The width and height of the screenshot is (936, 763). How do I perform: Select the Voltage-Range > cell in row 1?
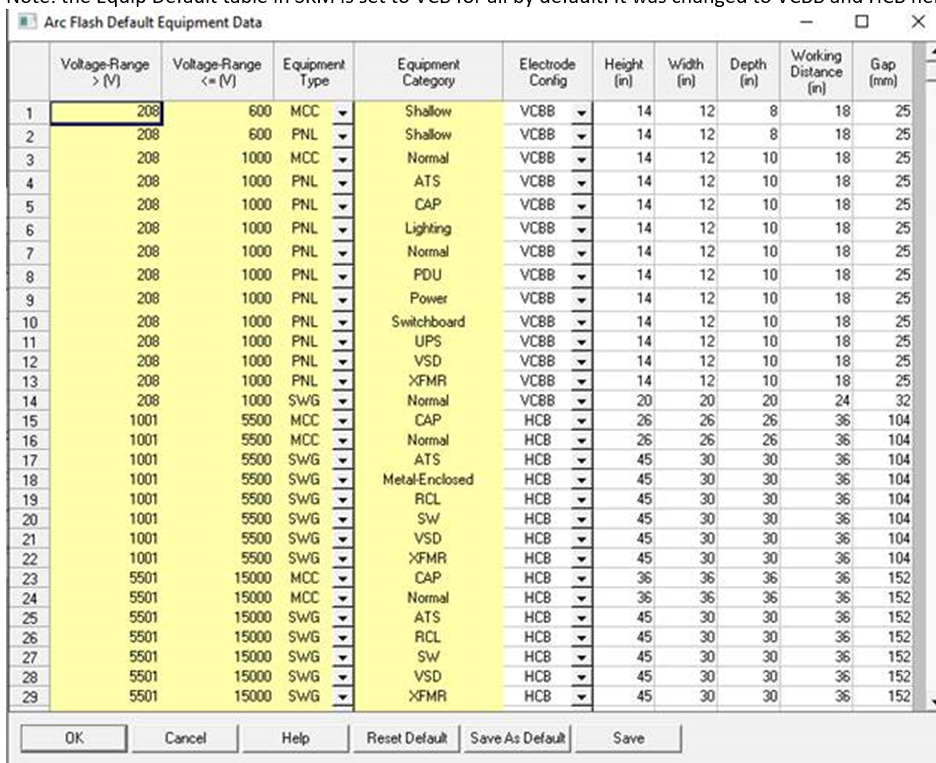pyautogui.click(x=105, y=112)
